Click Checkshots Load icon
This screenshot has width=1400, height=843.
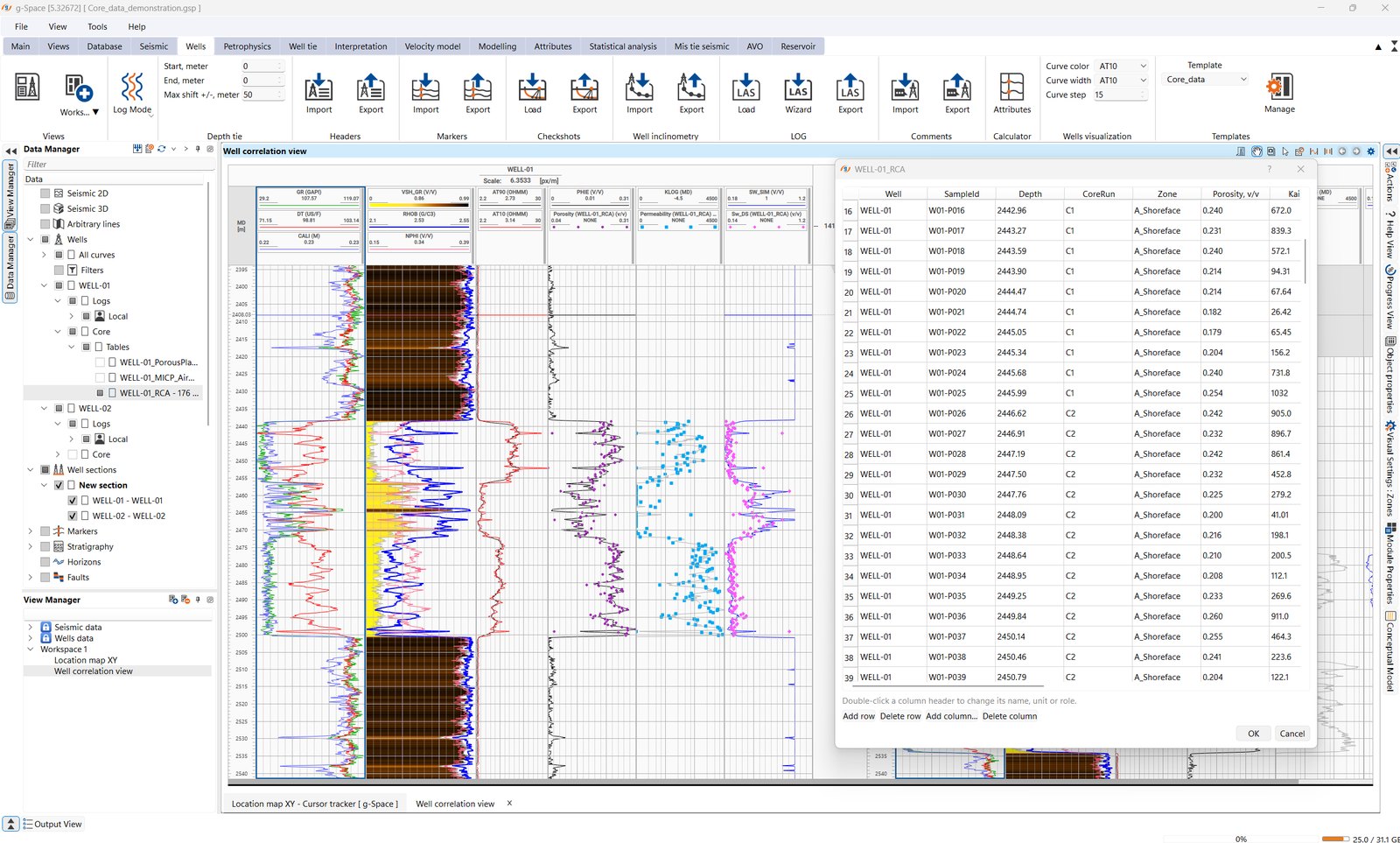click(532, 88)
